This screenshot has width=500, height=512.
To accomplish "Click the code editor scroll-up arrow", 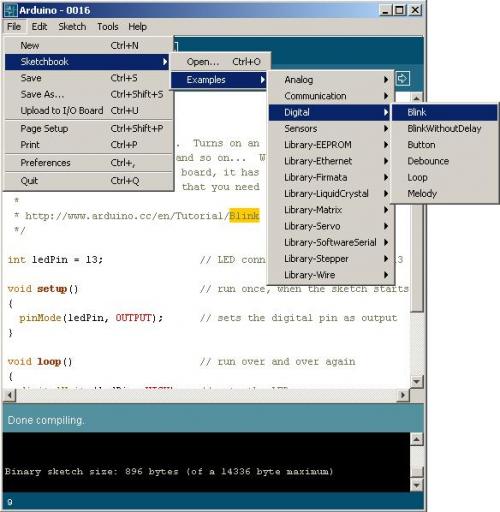I will click(x=416, y=98).
